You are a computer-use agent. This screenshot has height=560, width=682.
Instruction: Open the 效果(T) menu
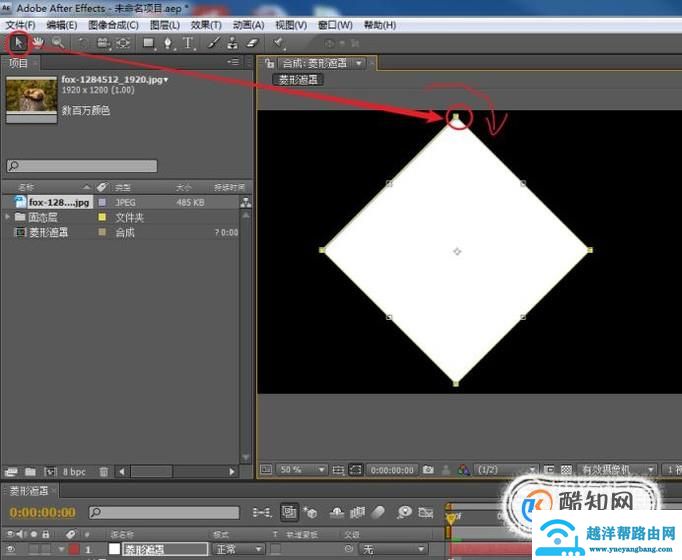click(206, 25)
